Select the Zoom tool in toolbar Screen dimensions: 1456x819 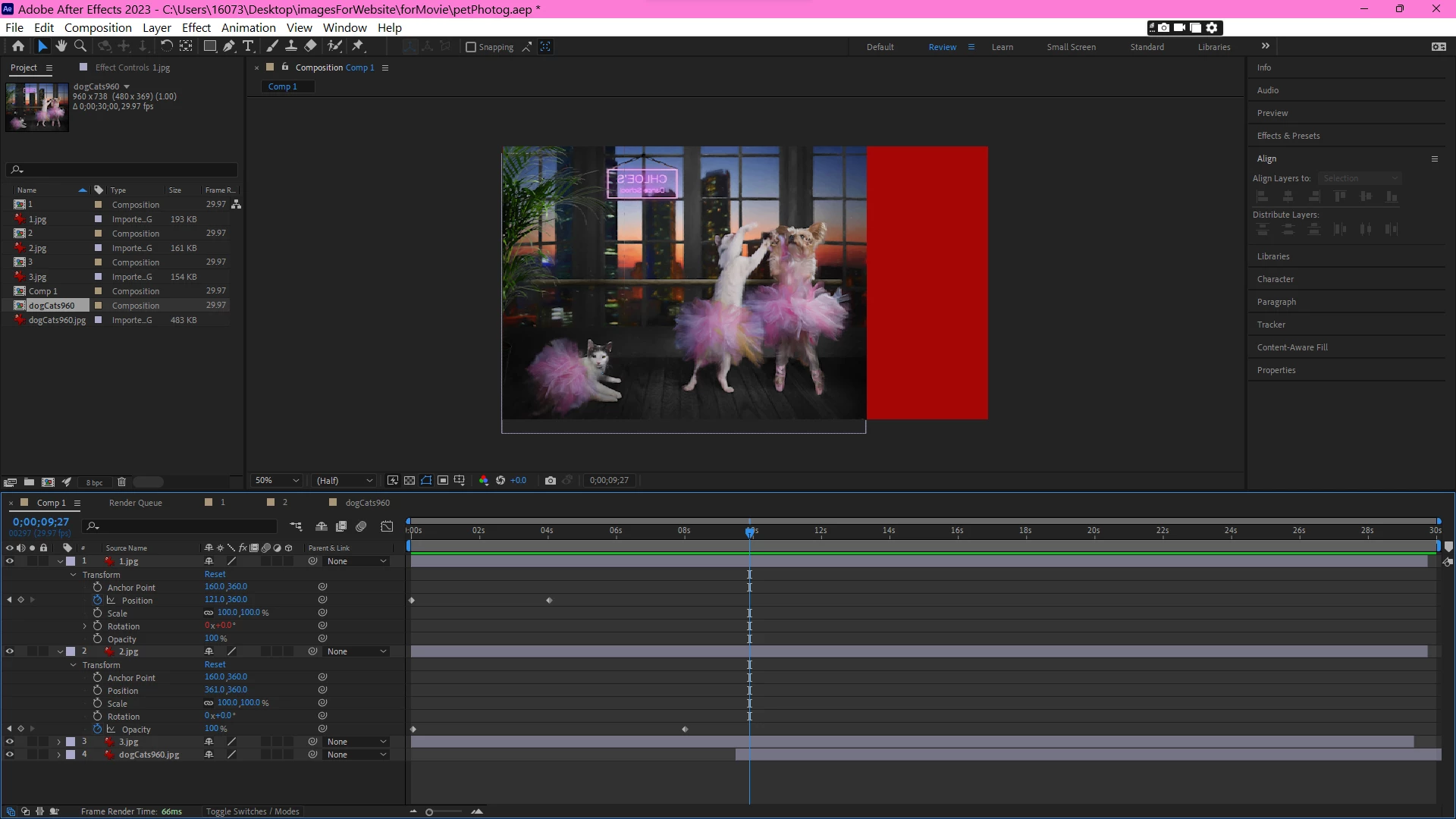pyautogui.click(x=80, y=46)
